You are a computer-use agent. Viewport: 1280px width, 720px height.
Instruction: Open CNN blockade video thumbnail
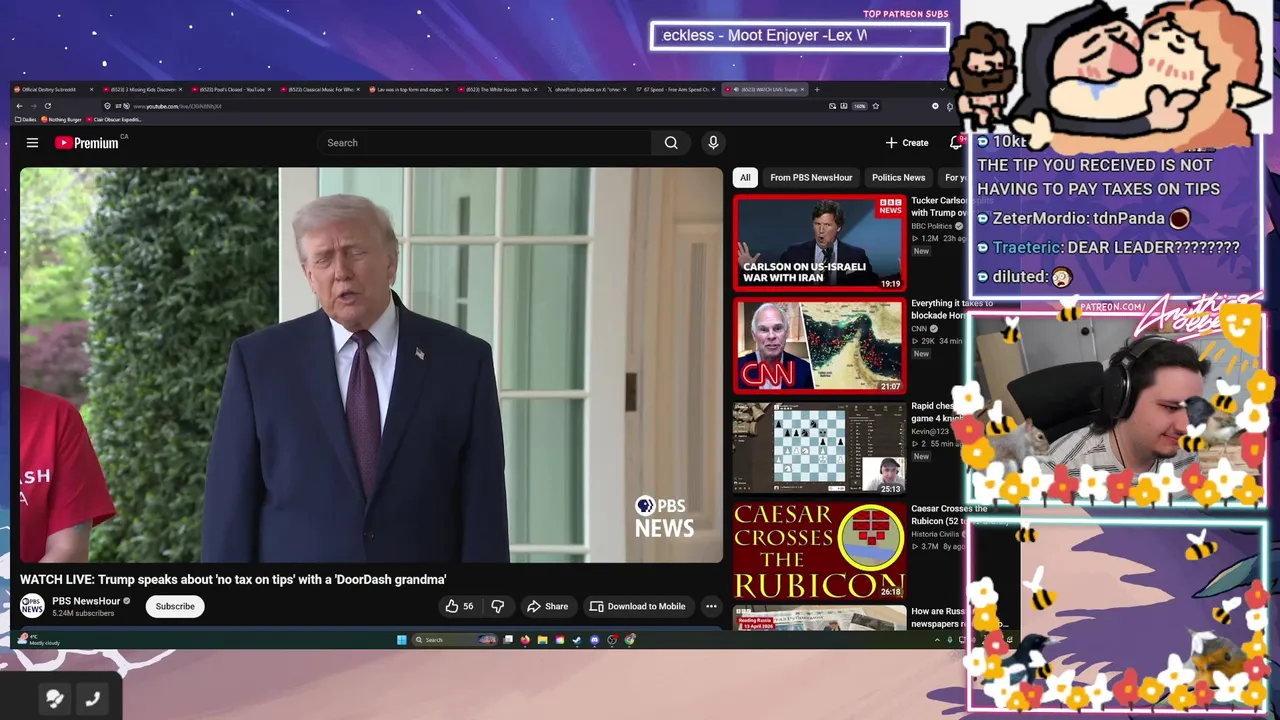coord(819,345)
